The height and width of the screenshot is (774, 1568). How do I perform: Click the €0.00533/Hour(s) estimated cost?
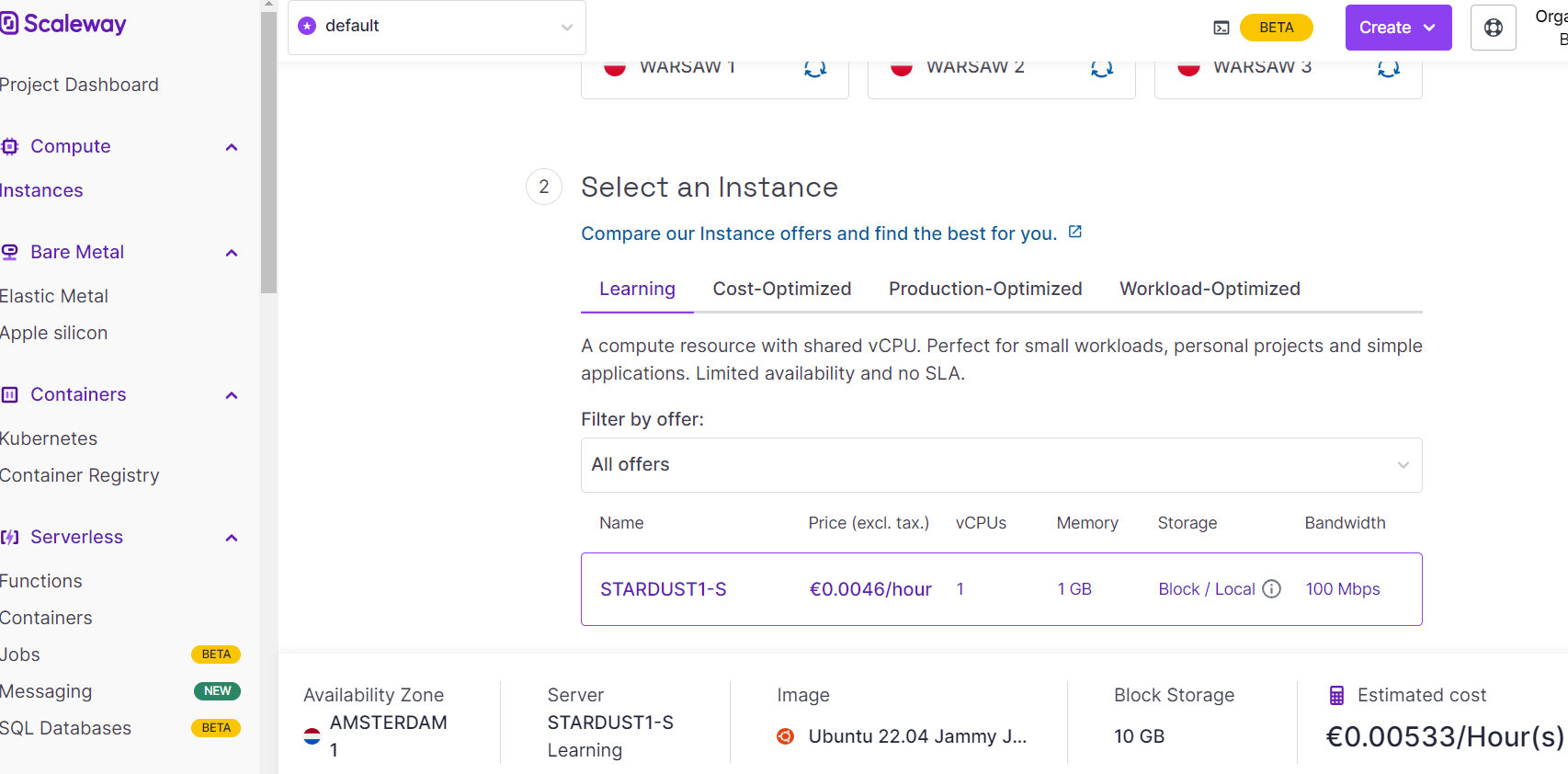pyautogui.click(x=1445, y=736)
